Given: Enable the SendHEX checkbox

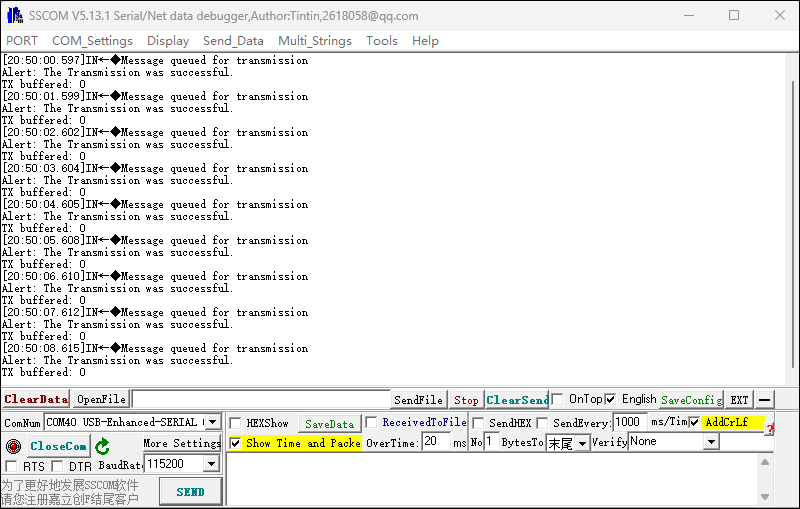Looking at the screenshot, I should click(478, 423).
